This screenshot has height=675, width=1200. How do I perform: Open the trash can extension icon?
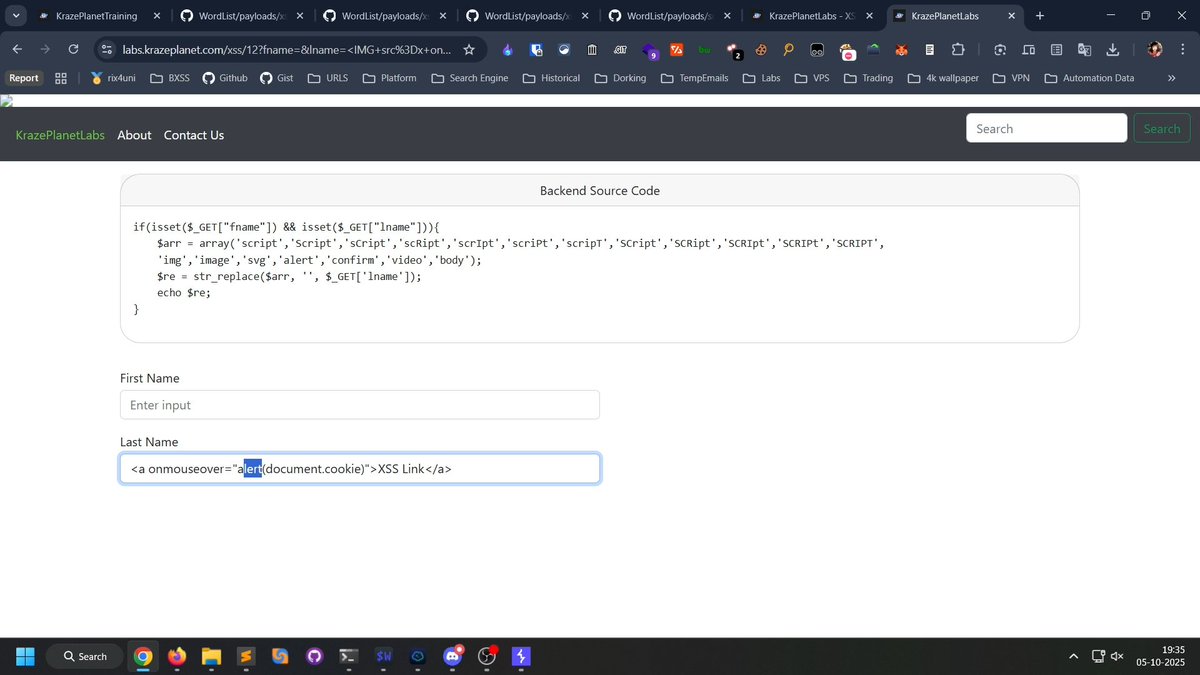point(592,50)
